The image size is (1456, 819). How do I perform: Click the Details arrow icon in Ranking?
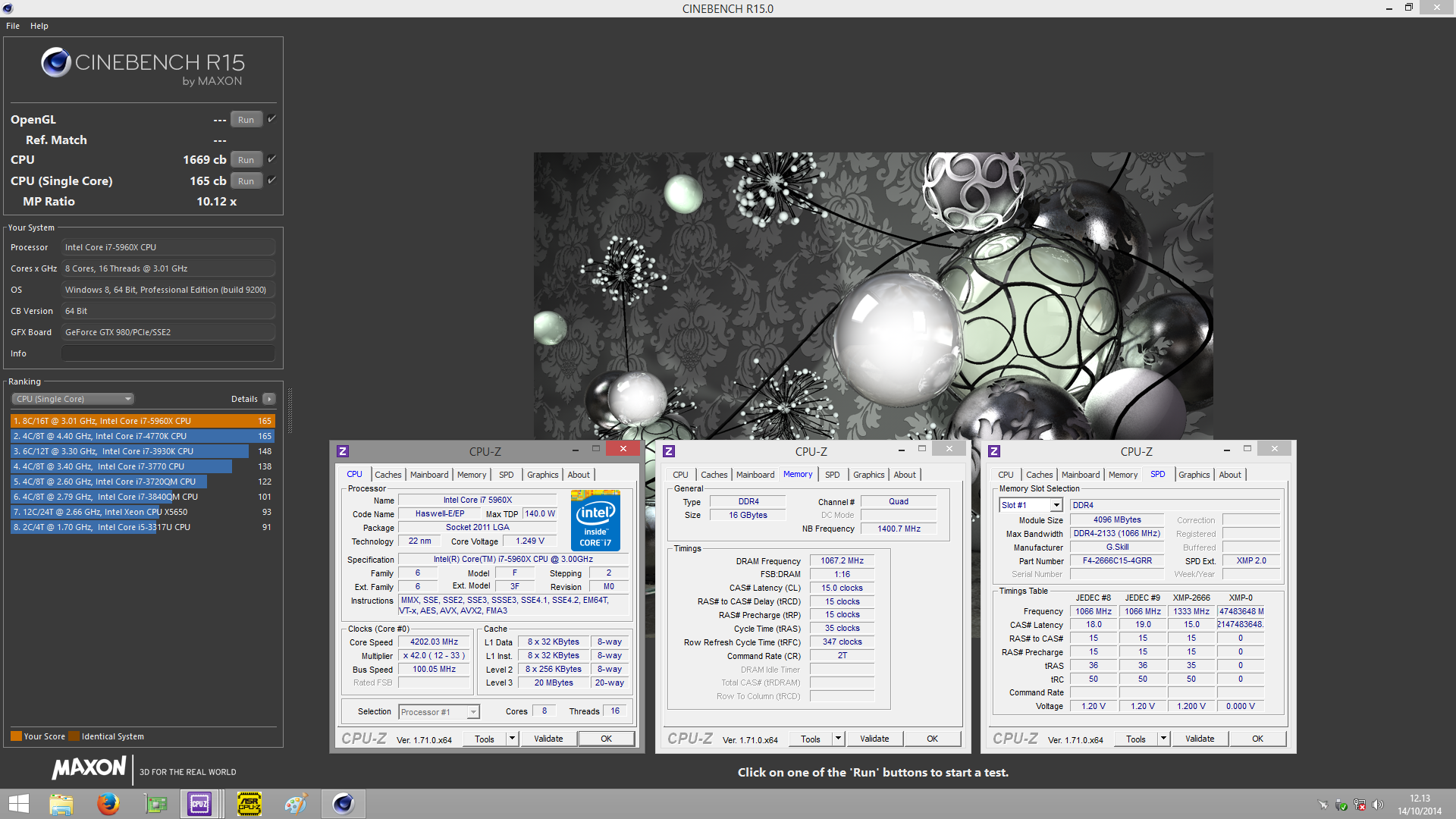click(x=269, y=399)
